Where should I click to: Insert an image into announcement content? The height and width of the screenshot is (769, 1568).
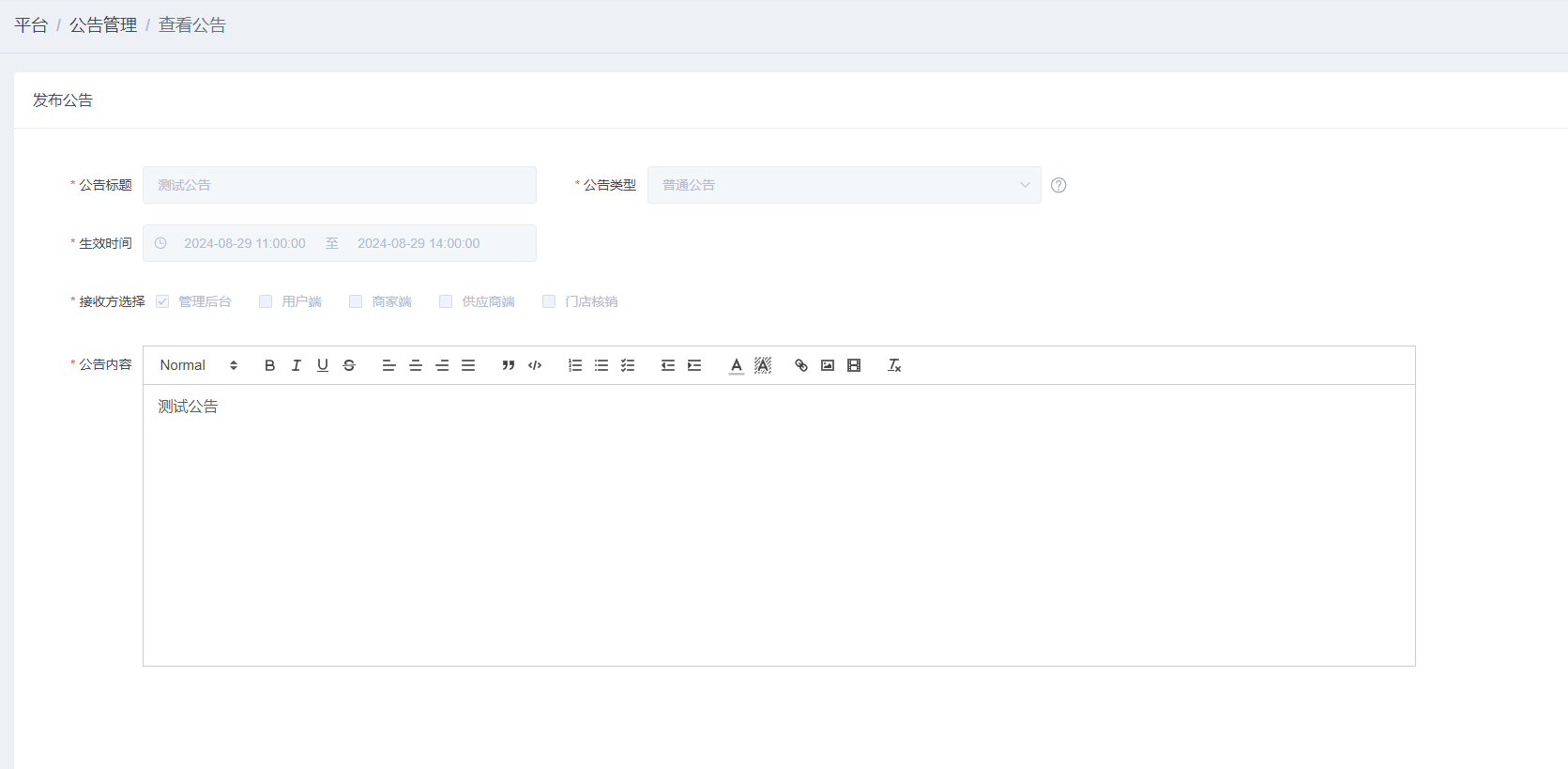828,365
